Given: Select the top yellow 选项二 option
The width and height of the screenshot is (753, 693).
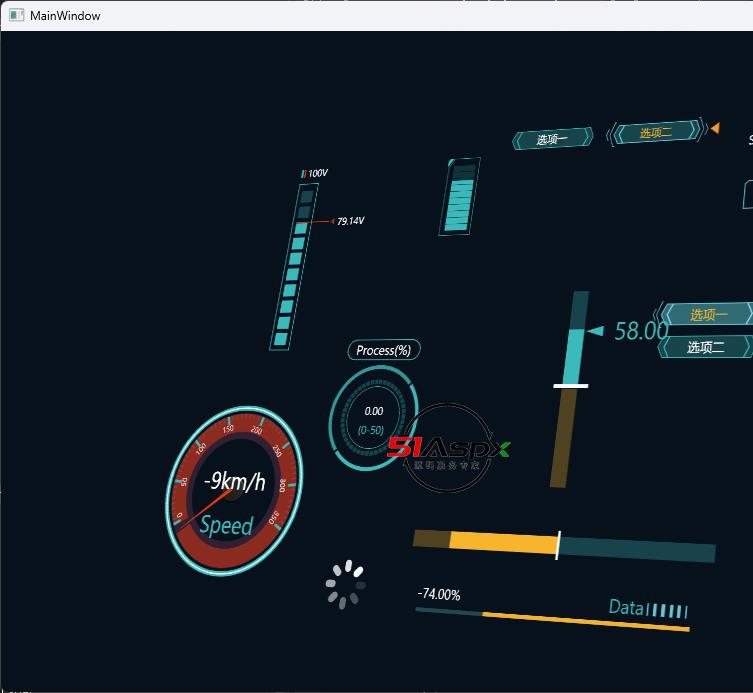Looking at the screenshot, I should (656, 133).
